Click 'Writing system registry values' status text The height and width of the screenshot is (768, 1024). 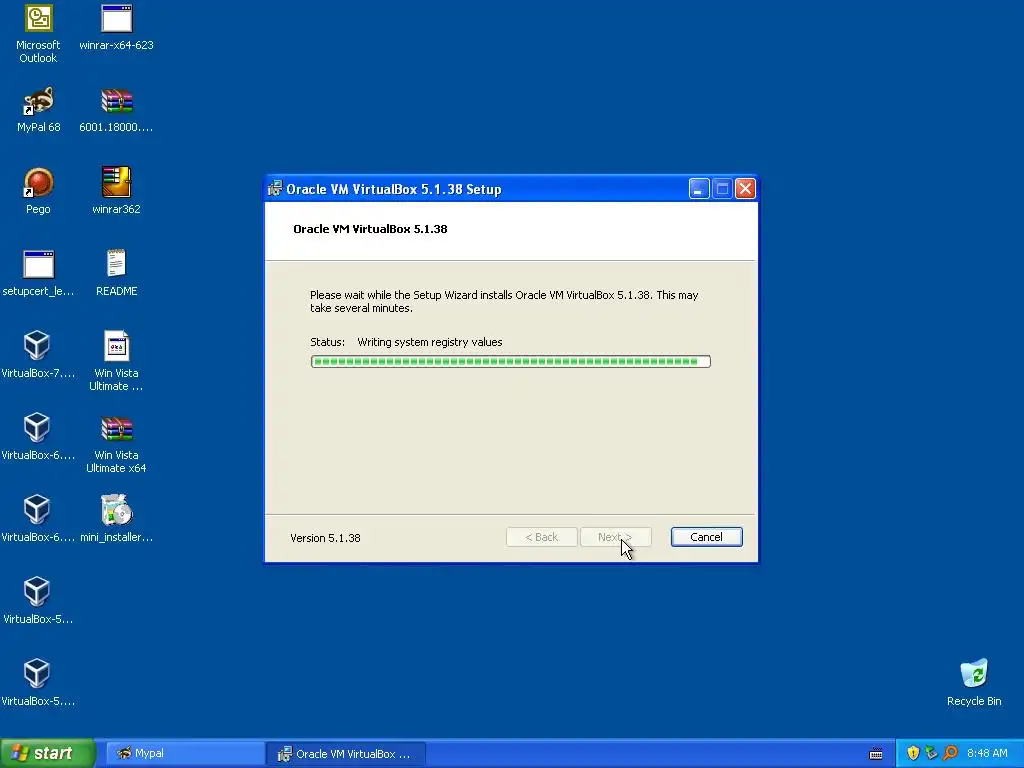tap(430, 342)
